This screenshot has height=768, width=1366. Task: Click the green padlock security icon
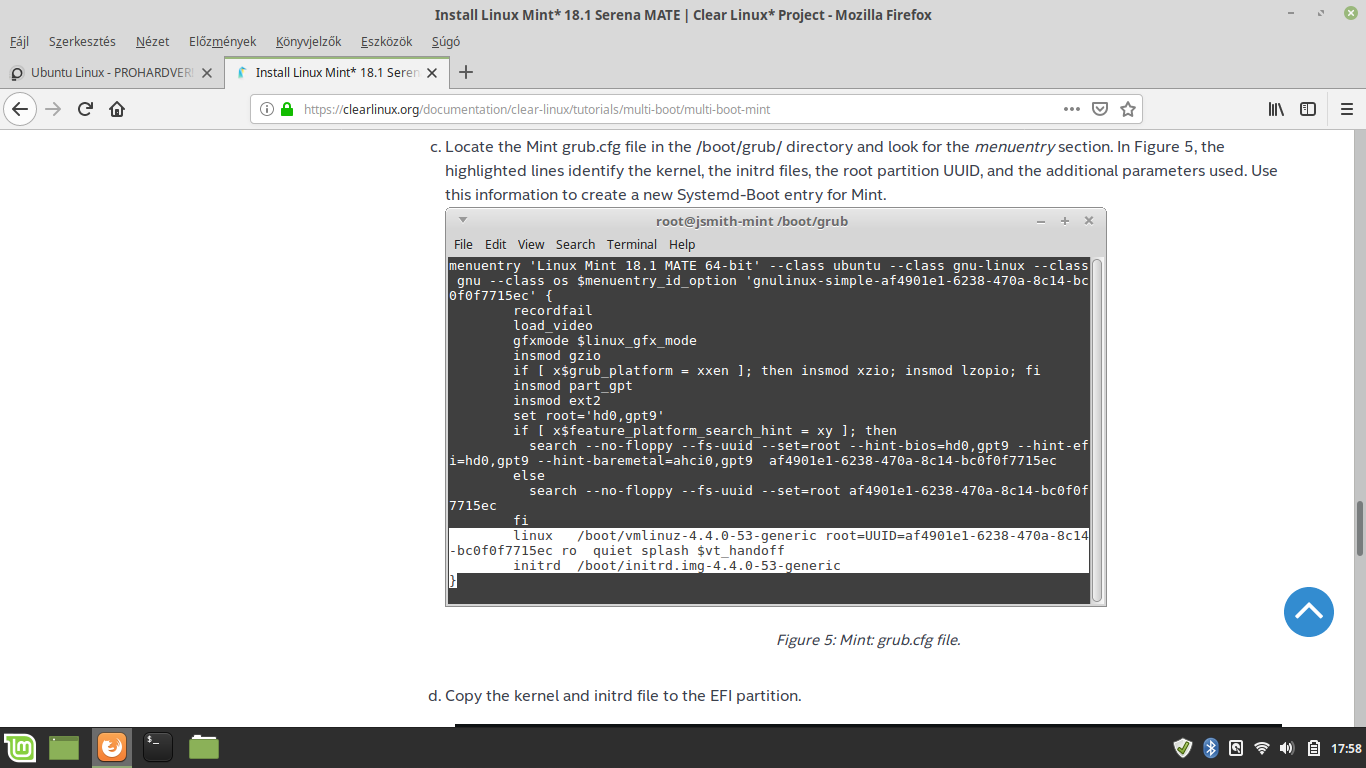coord(287,109)
